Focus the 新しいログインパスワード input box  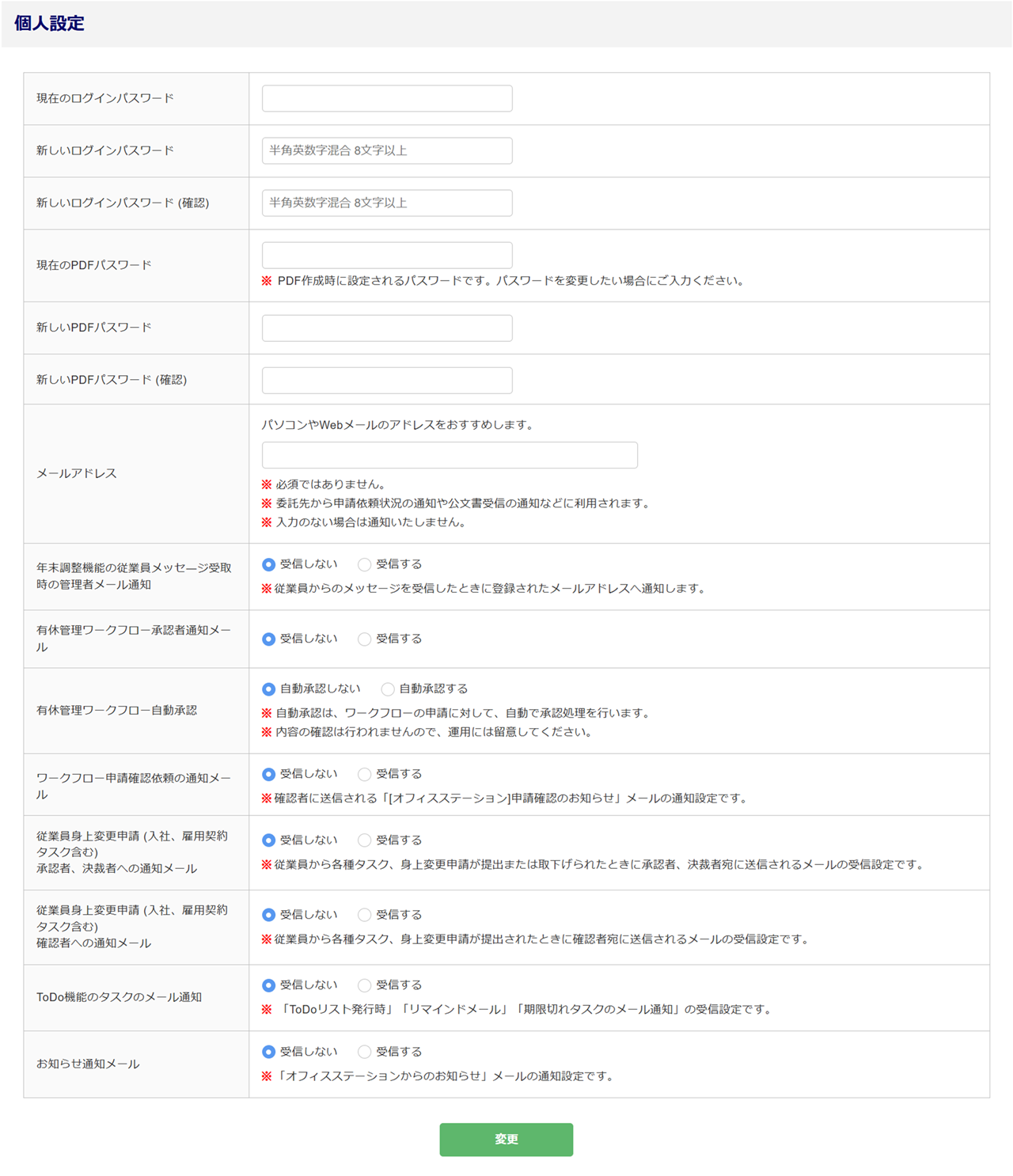387,151
